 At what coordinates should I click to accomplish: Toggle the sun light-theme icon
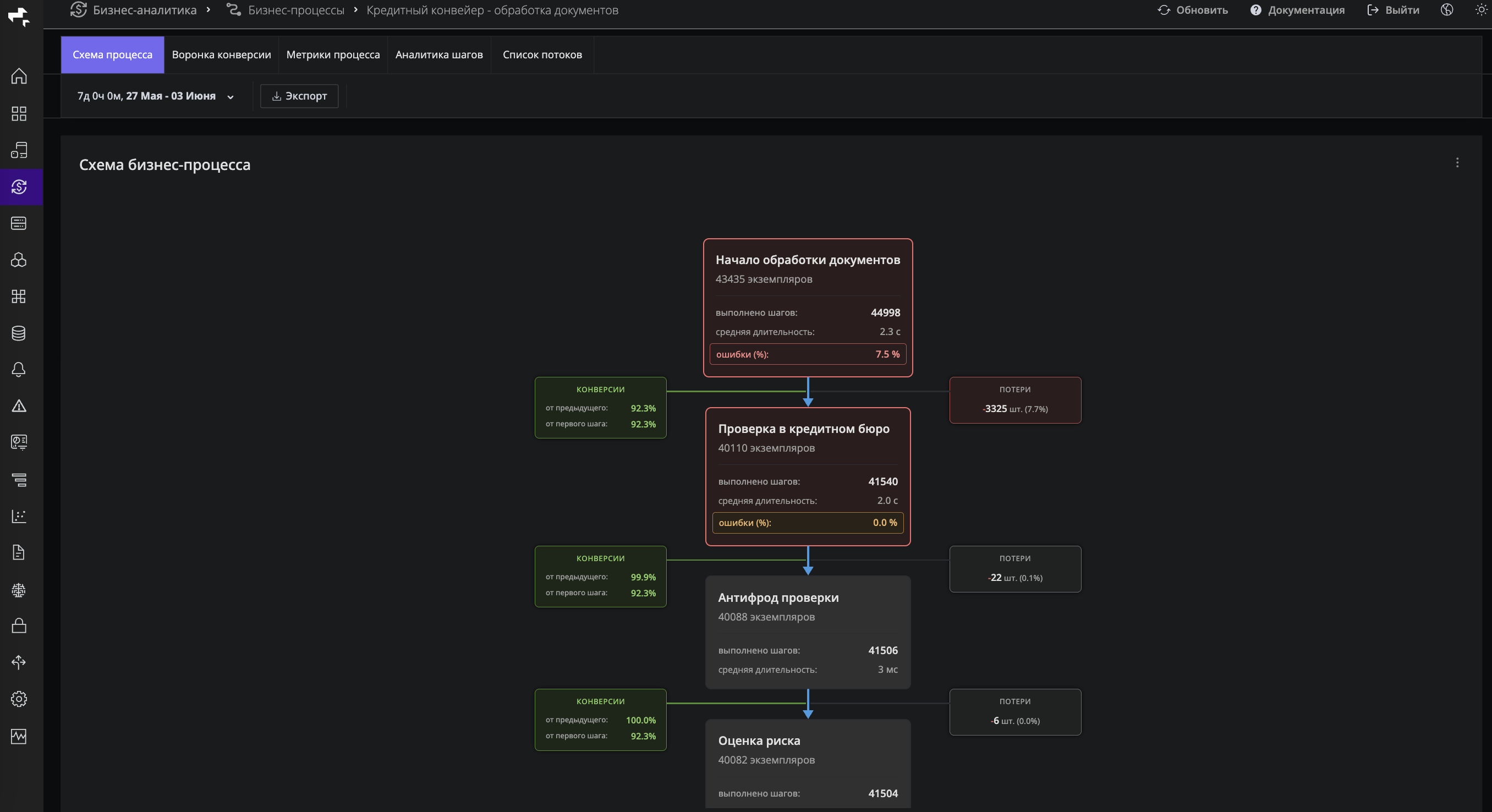[x=1481, y=10]
